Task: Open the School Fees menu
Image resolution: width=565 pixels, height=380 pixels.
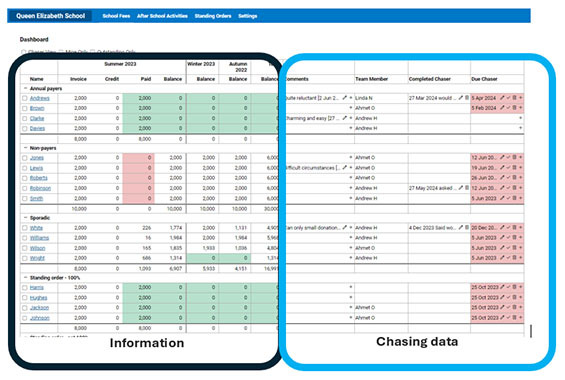Action: point(116,16)
